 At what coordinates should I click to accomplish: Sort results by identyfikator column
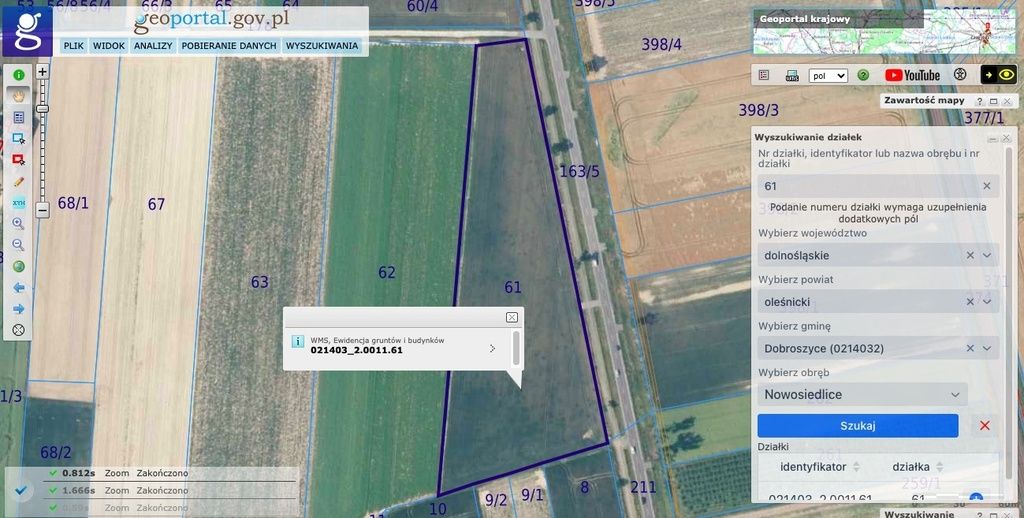click(820, 467)
